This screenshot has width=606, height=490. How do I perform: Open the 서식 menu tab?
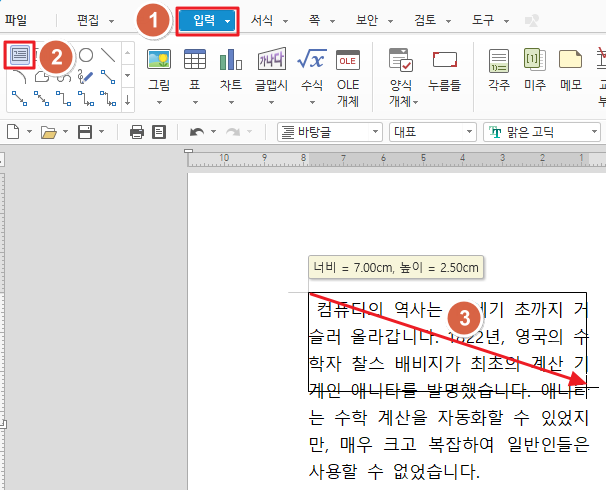click(262, 20)
